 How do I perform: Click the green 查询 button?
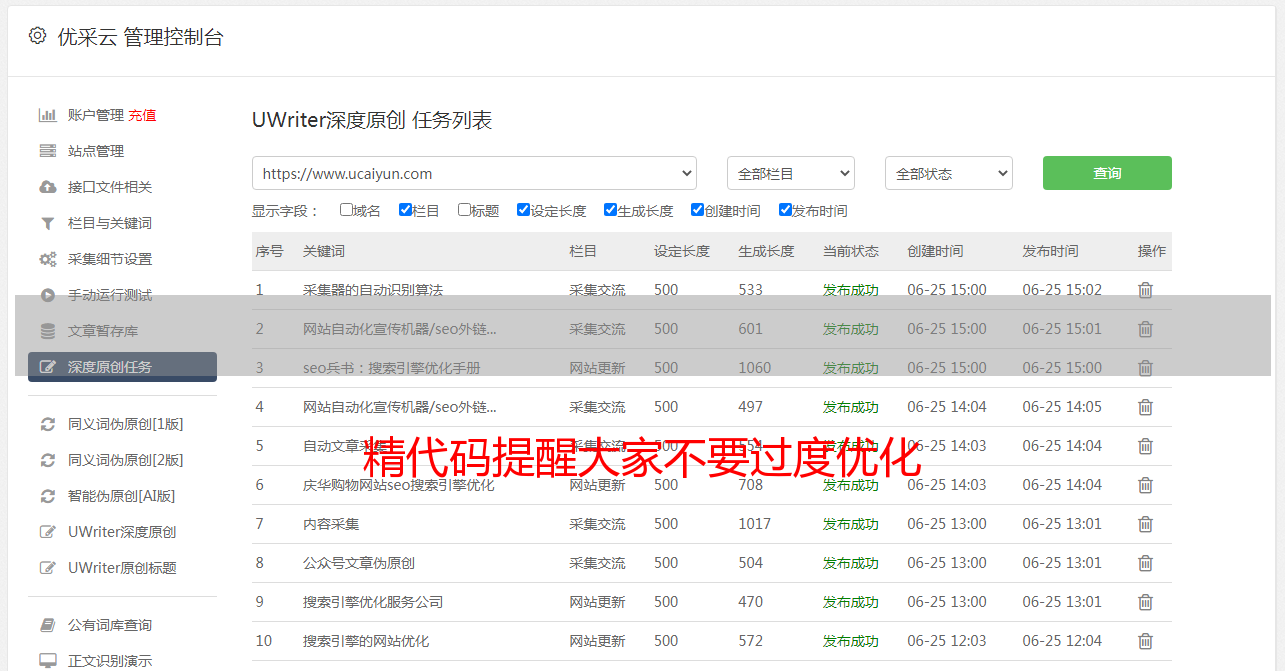(x=1107, y=173)
